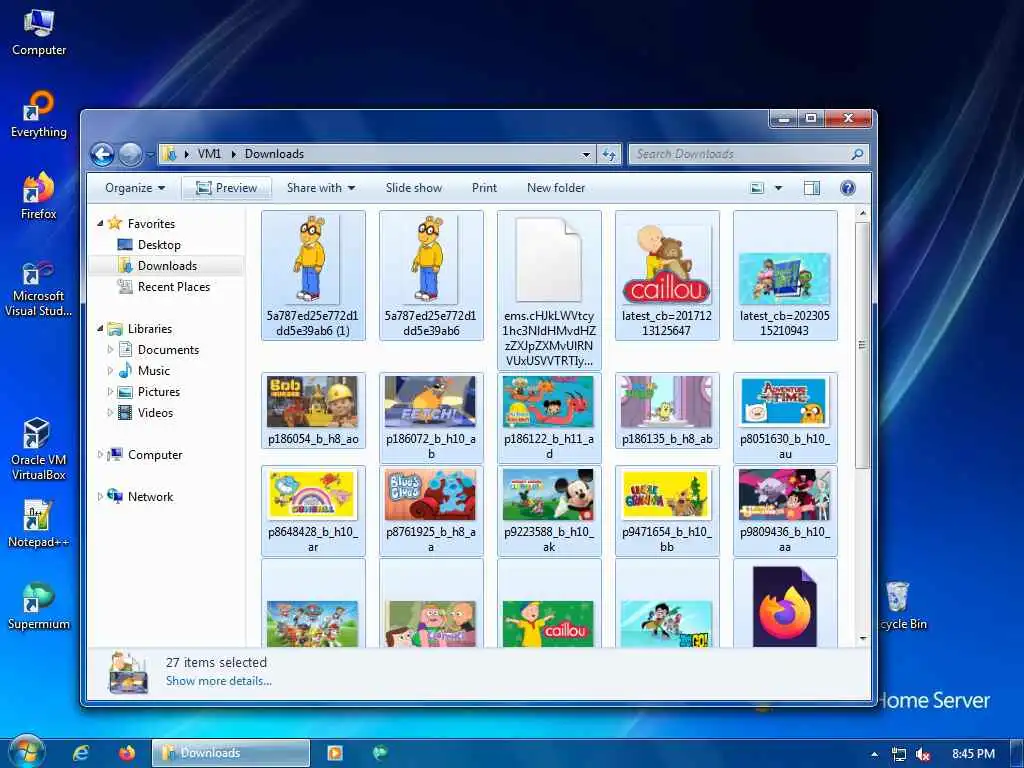
Task: Show hidden tray icons arrow
Action: [x=874, y=754]
